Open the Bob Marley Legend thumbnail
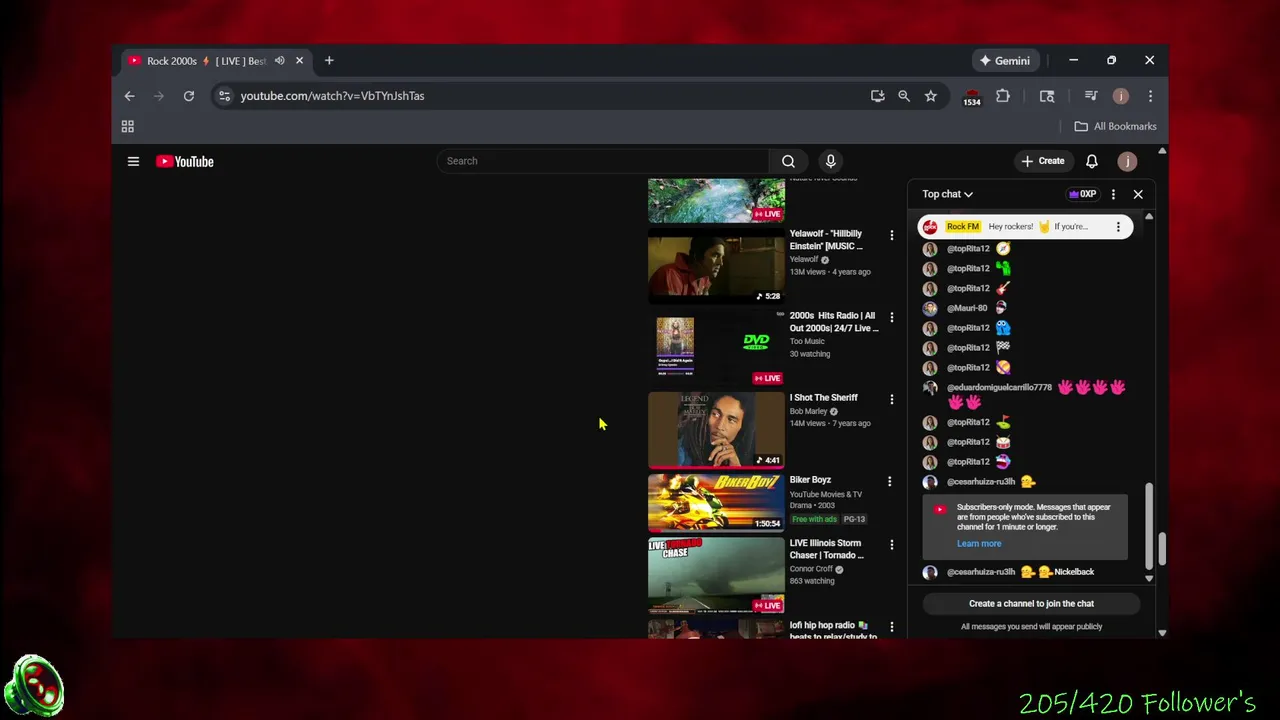 click(716, 430)
